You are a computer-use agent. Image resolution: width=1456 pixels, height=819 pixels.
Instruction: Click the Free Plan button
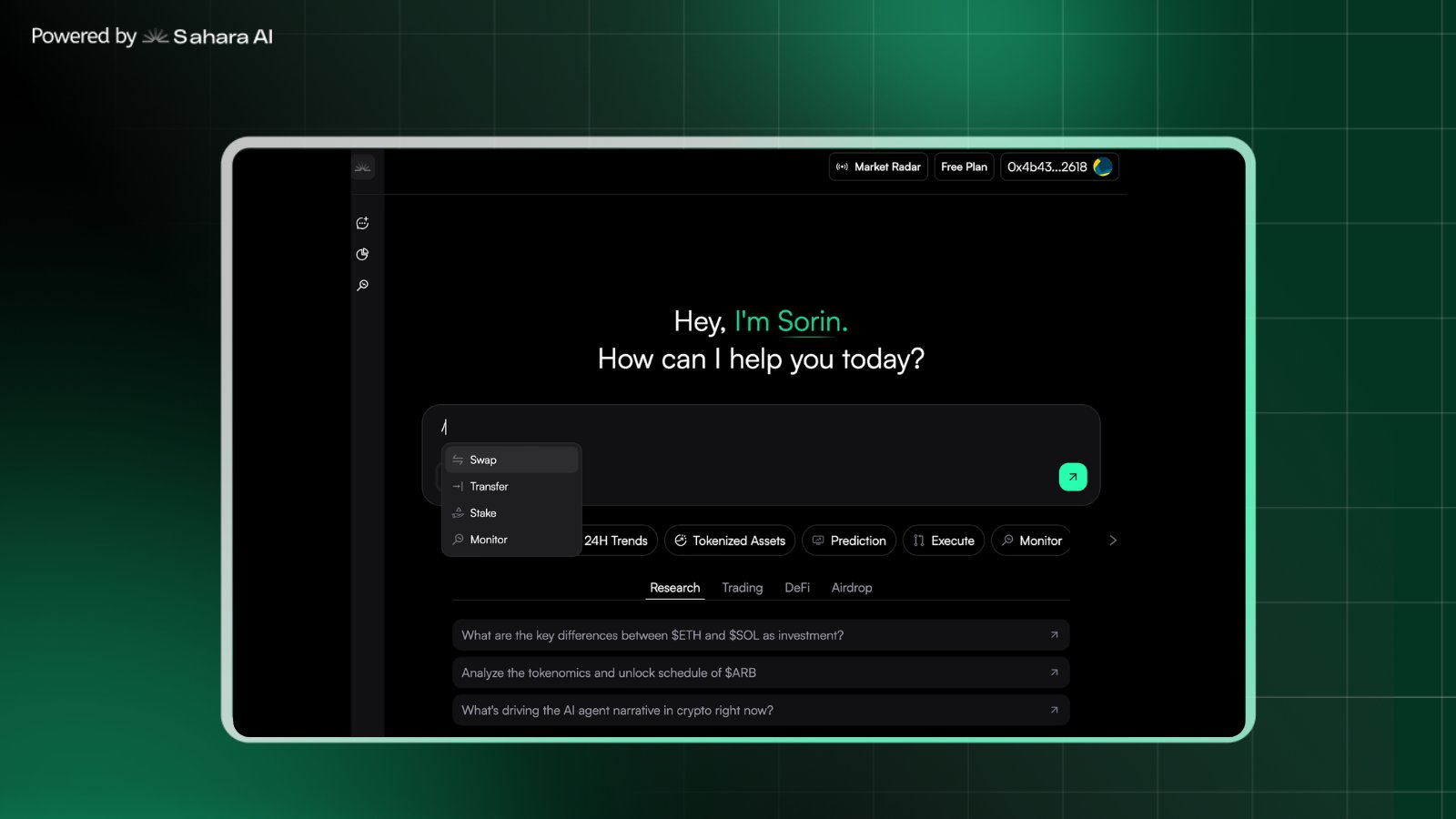pyautogui.click(x=964, y=167)
